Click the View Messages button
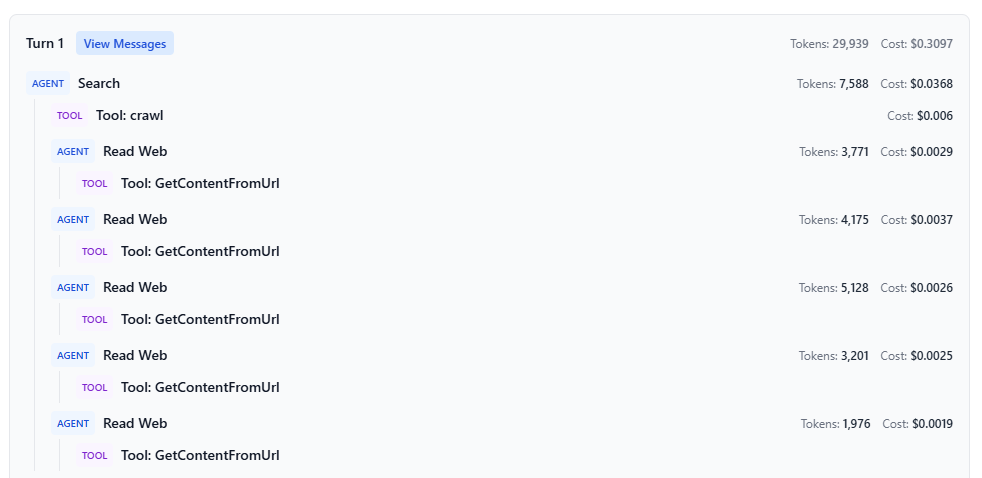The image size is (982, 478). pyautogui.click(x=124, y=44)
